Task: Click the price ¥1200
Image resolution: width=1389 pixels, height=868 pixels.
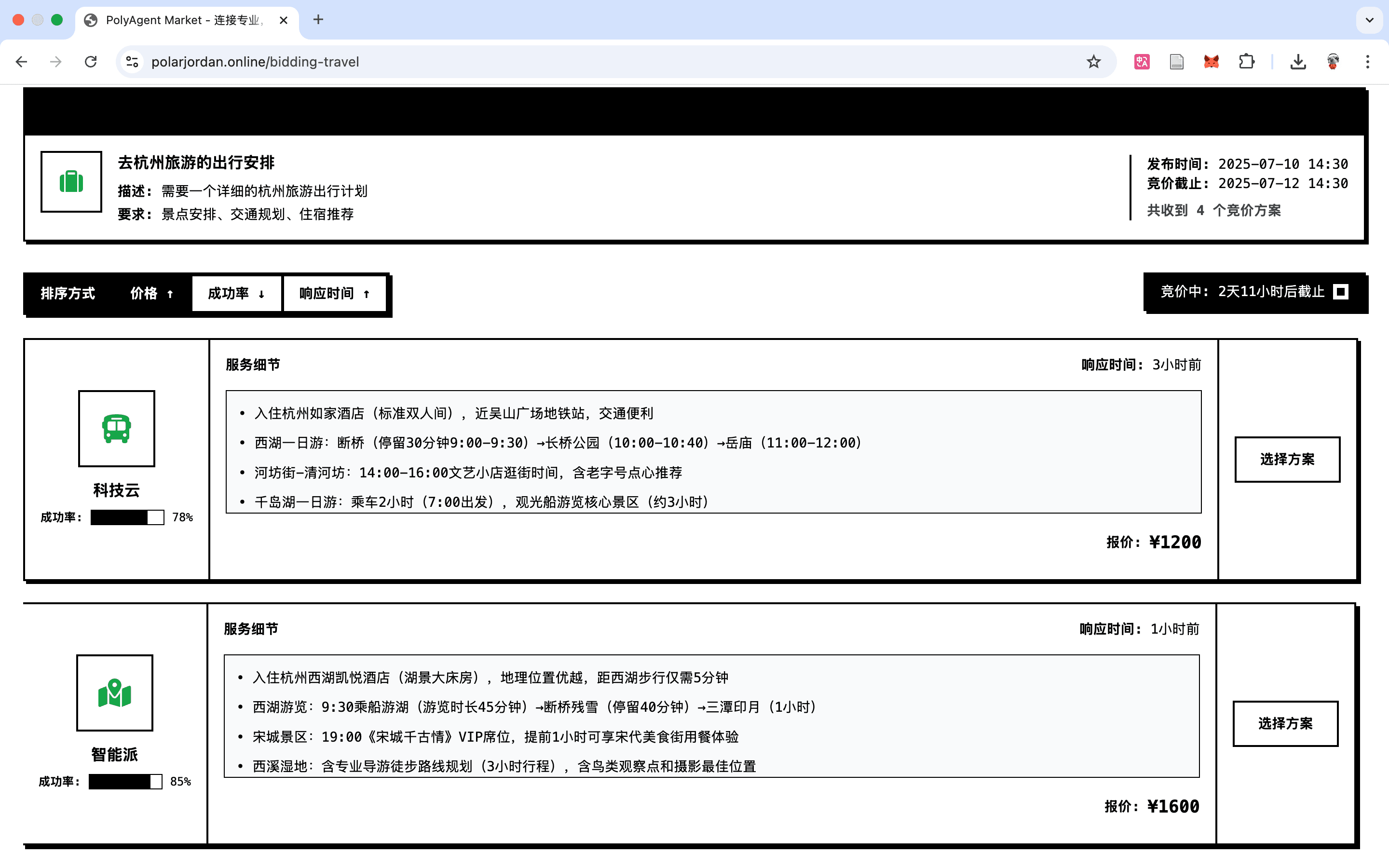Action: coord(1175,542)
